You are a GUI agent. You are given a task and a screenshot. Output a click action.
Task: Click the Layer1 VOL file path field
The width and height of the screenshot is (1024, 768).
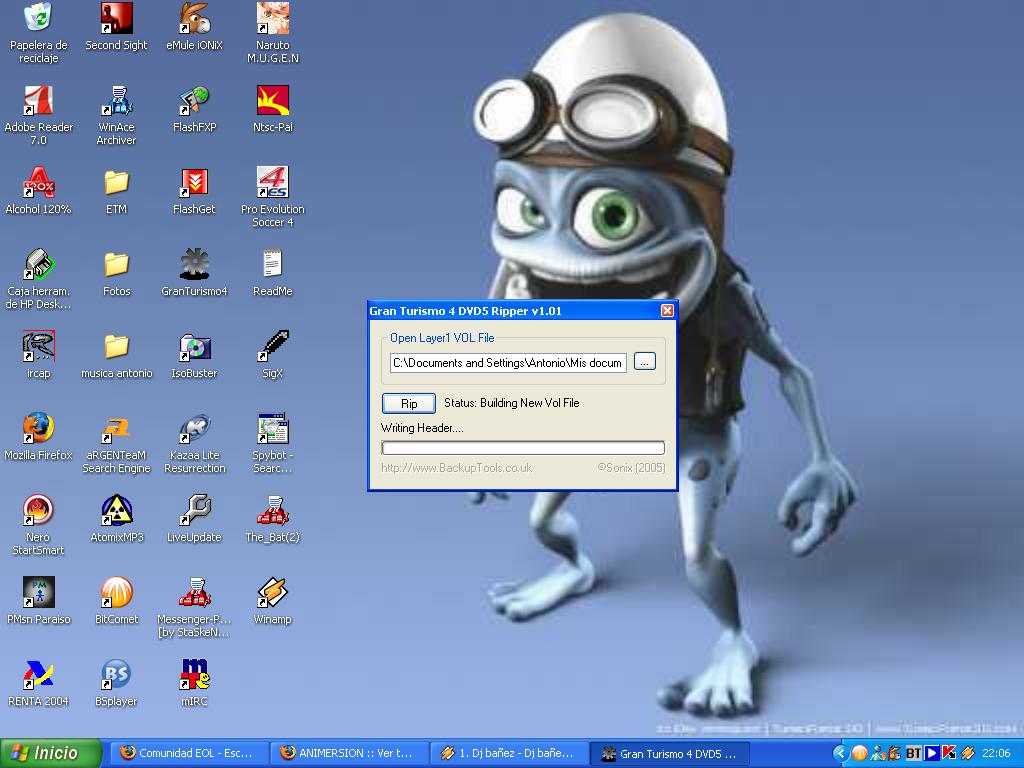508,363
